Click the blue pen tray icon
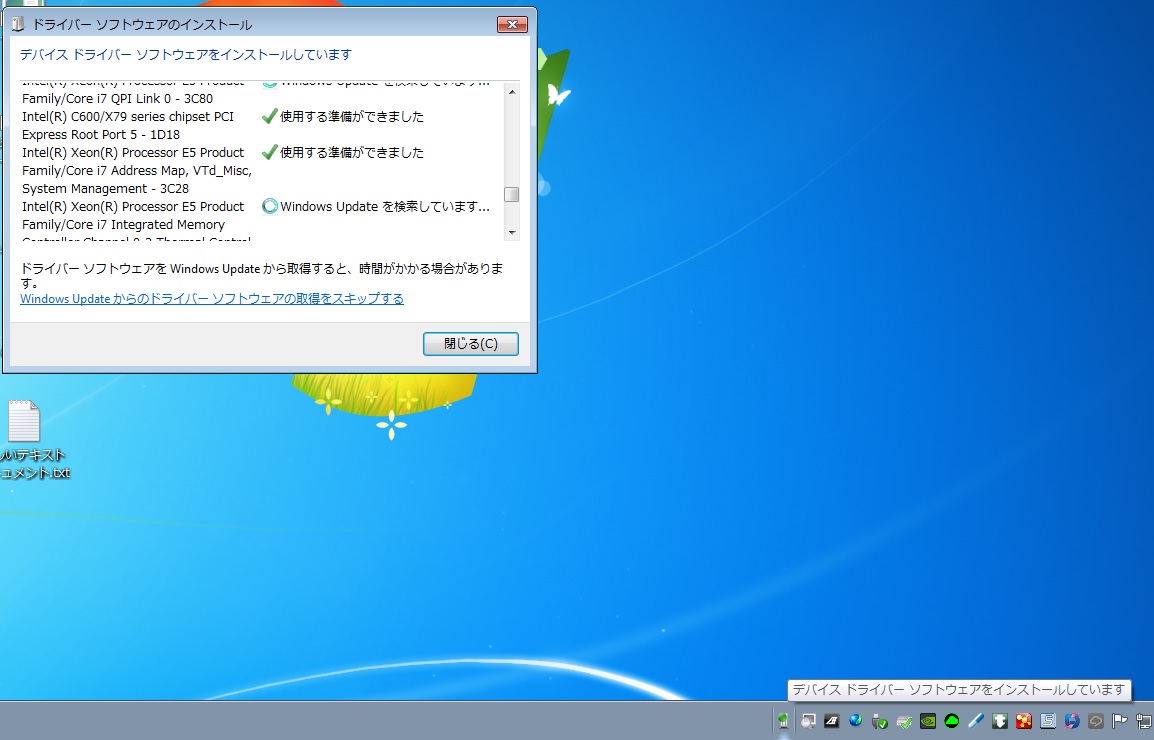The height and width of the screenshot is (740, 1154). point(976,721)
